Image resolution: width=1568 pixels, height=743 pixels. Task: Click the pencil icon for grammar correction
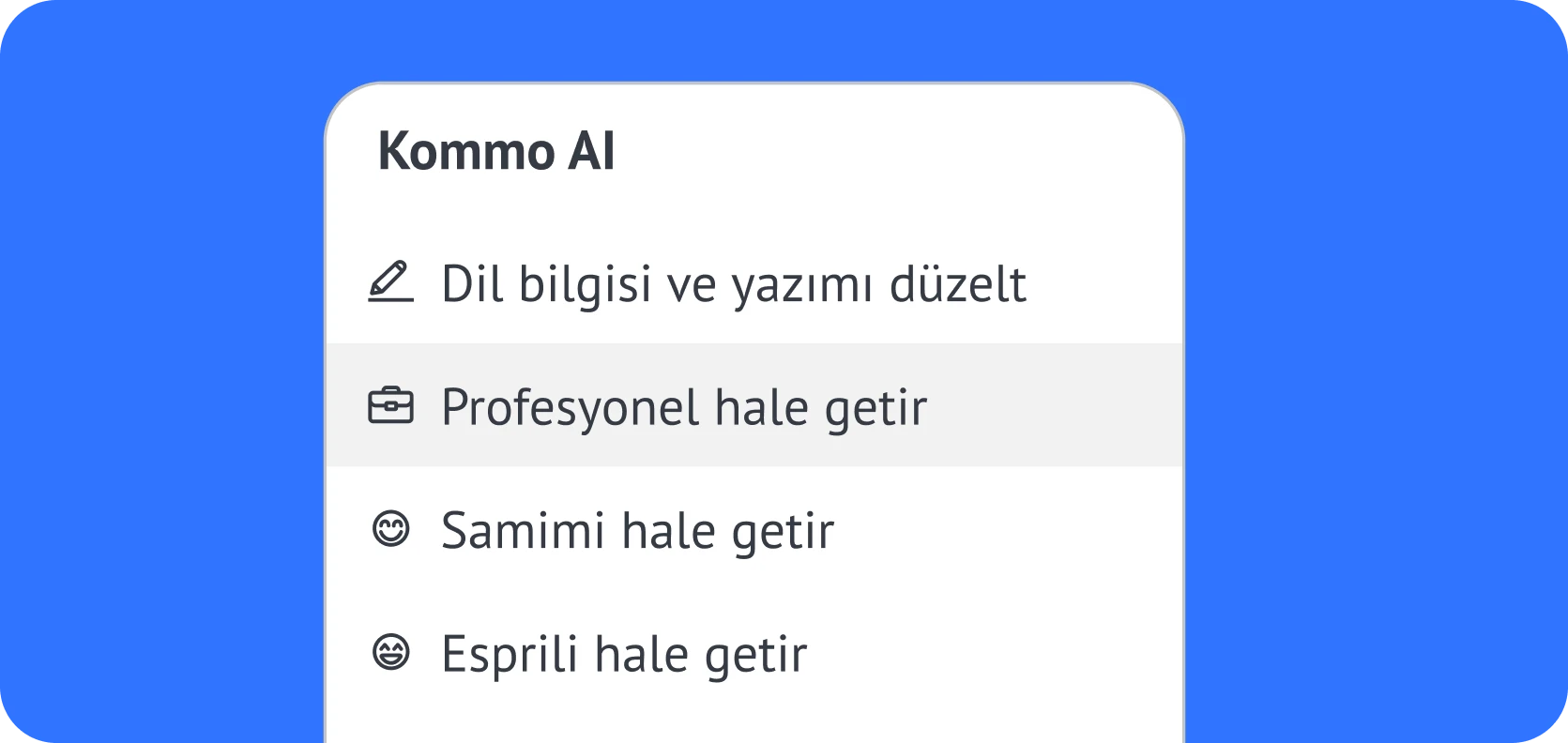coord(390,282)
